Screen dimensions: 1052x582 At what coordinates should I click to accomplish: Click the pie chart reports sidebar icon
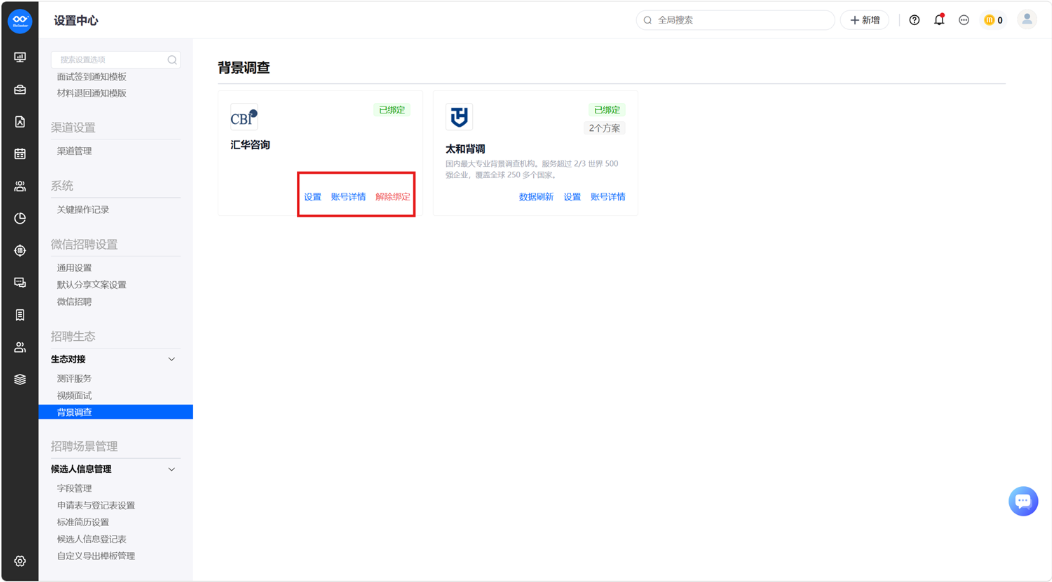click(x=20, y=218)
